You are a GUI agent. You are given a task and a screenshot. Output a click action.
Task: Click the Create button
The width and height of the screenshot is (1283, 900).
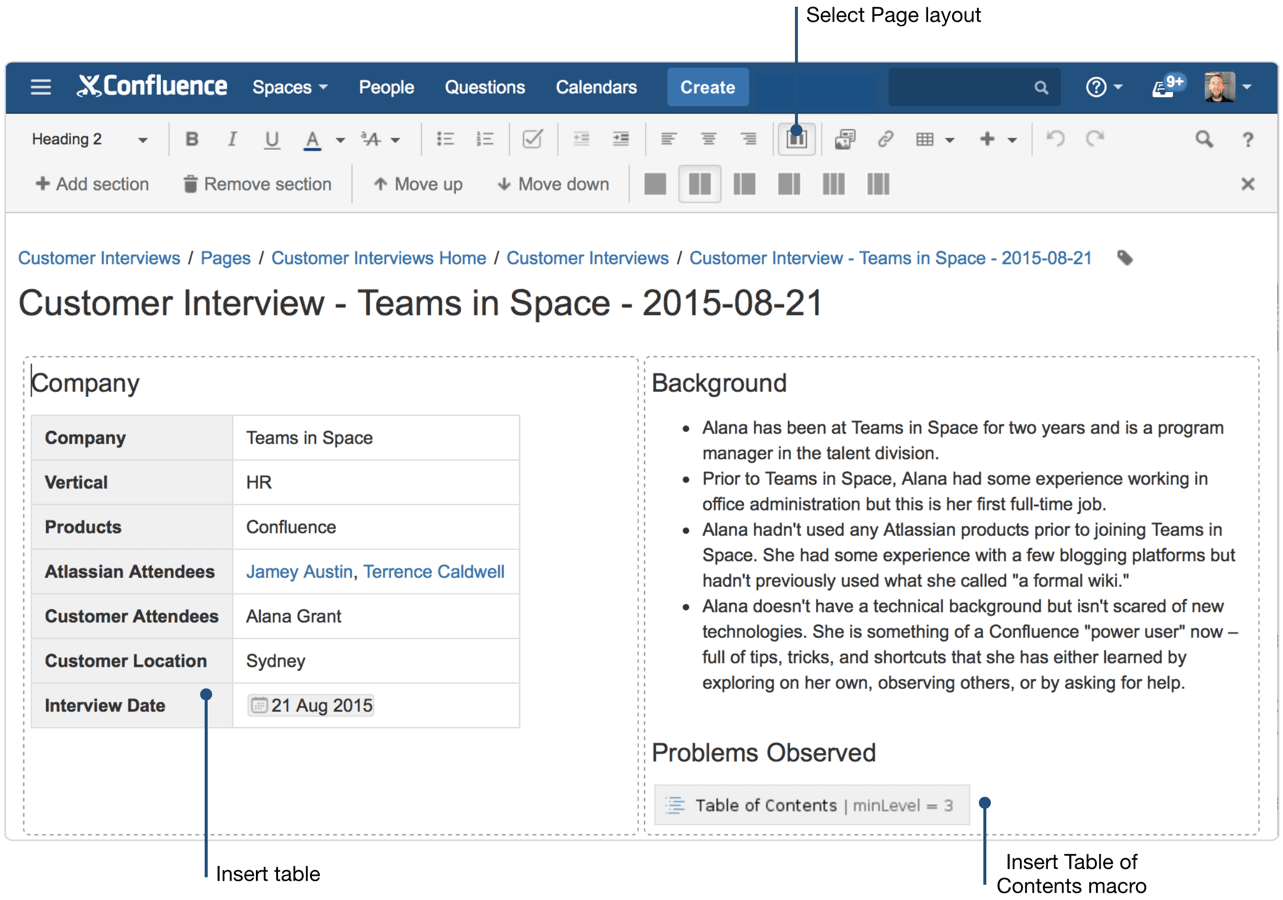(707, 87)
